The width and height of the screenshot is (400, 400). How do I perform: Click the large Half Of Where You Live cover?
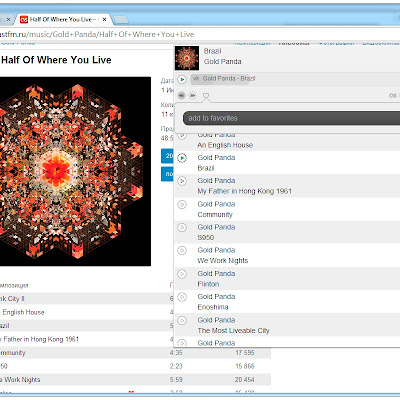pos(75,171)
